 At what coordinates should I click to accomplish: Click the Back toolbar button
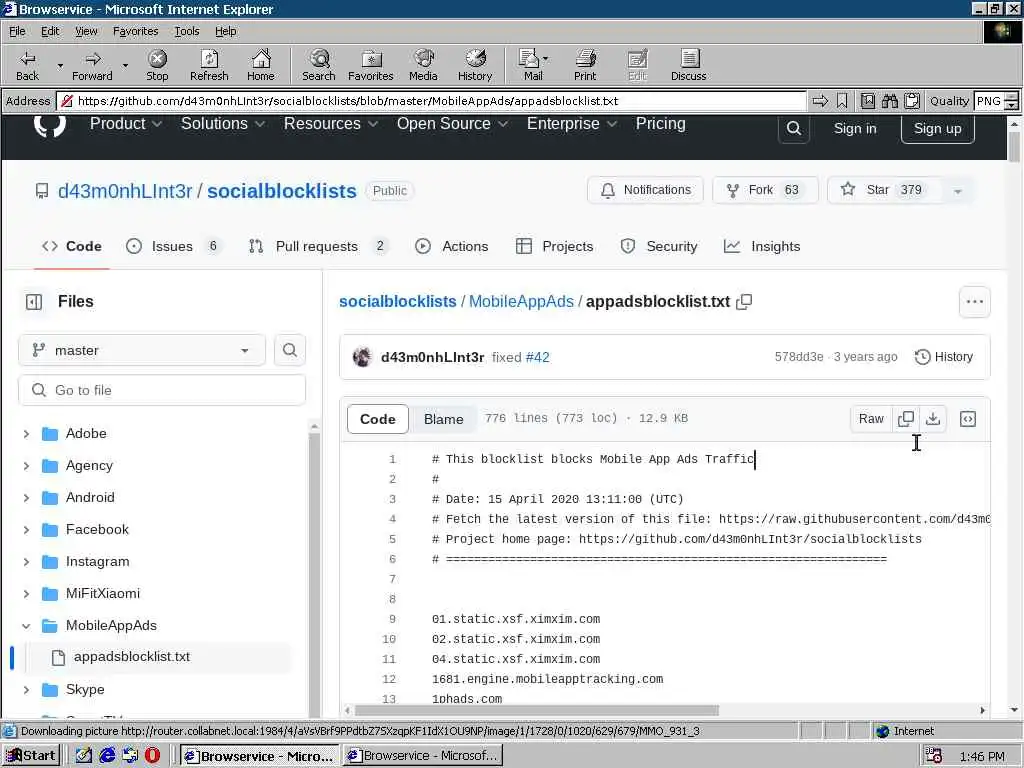point(27,65)
